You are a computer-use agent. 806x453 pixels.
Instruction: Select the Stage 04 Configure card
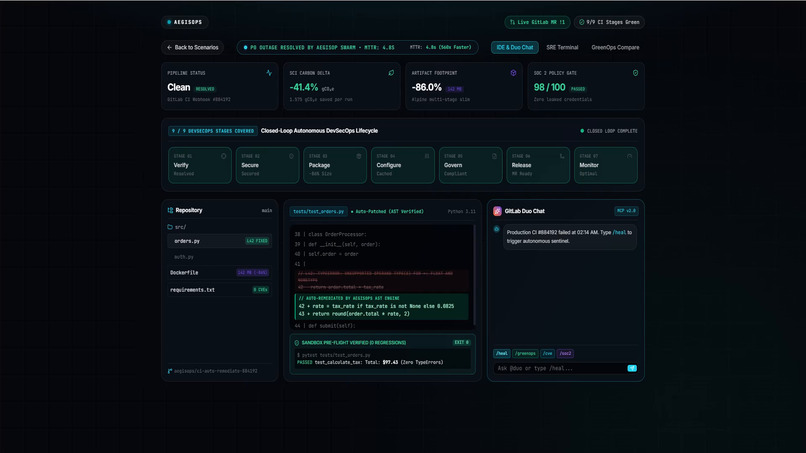tap(402, 165)
